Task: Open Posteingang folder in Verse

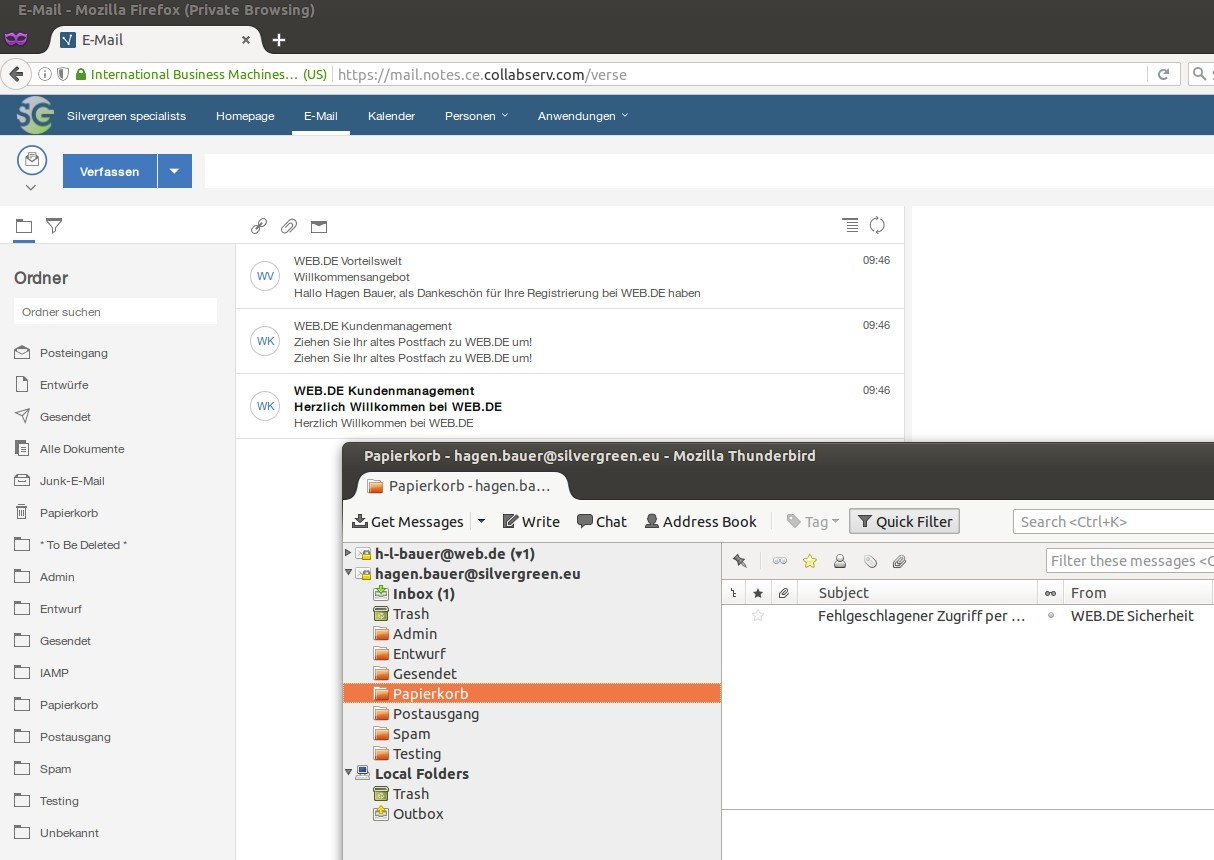Action: (74, 353)
